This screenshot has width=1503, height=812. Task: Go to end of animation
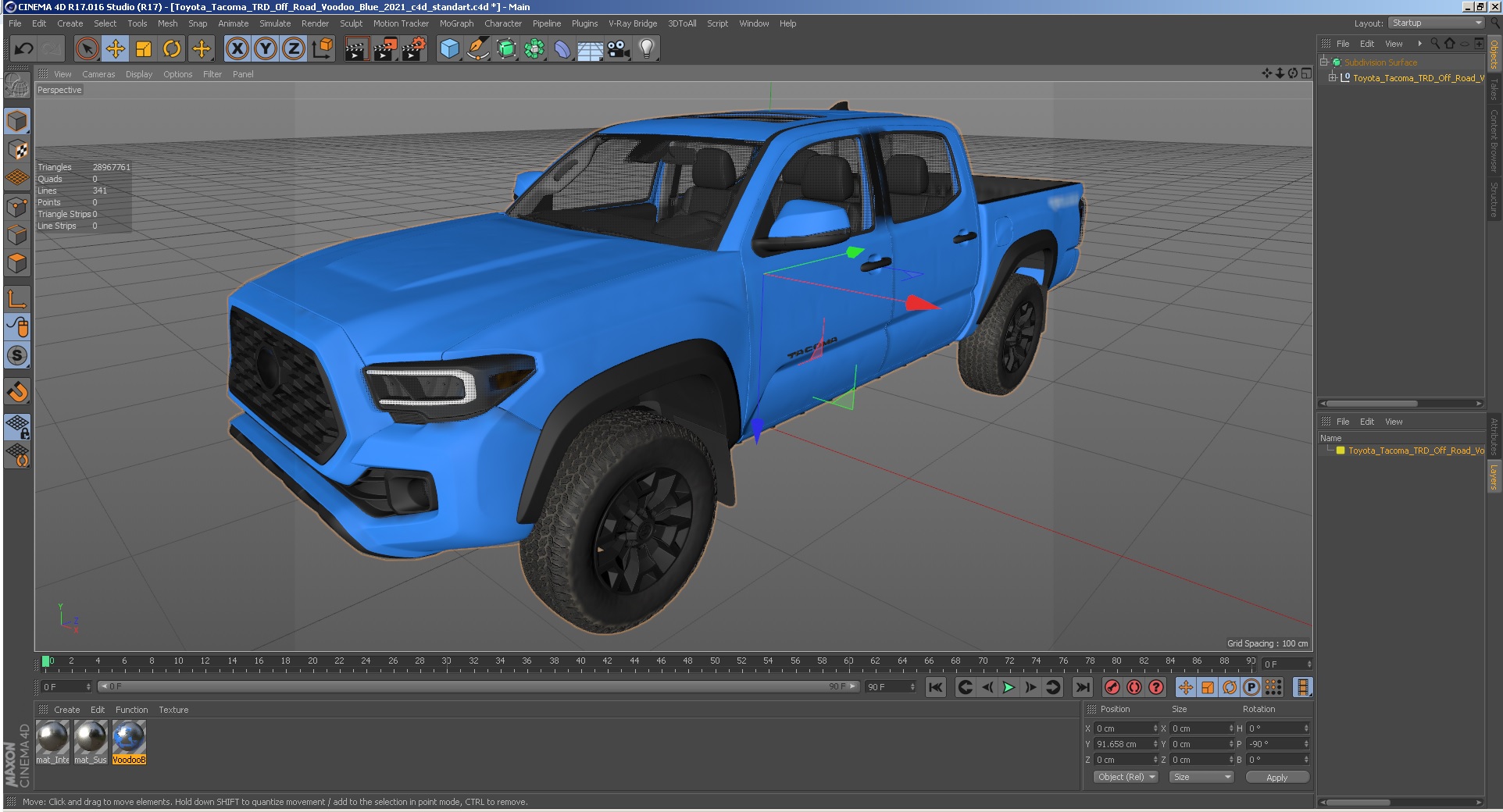[1082, 687]
